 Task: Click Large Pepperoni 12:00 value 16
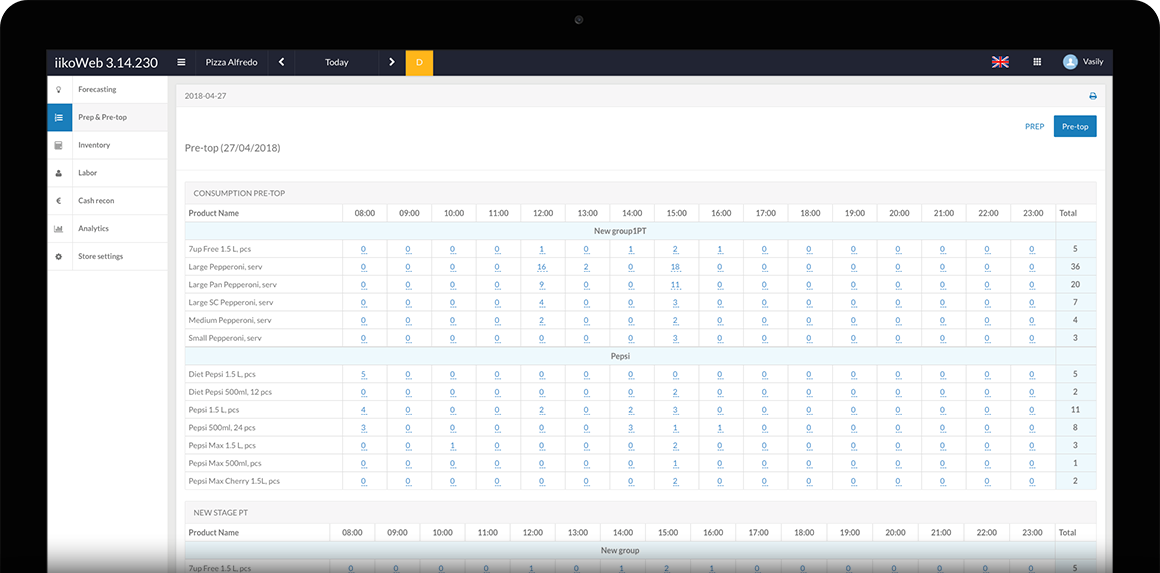coord(542,267)
